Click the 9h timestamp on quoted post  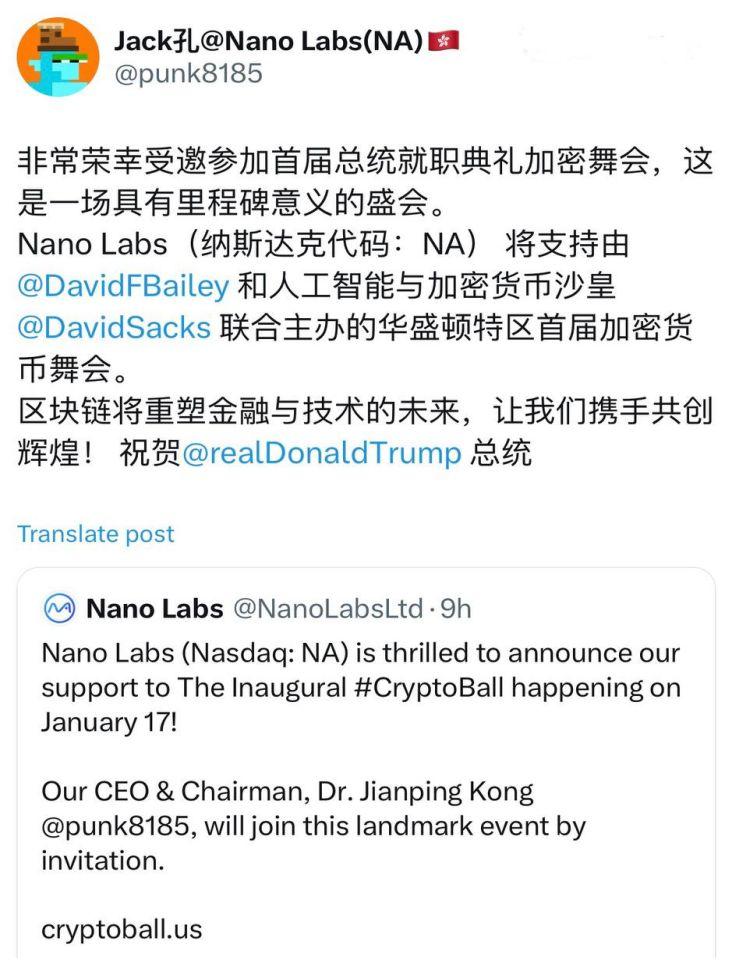[454, 608]
